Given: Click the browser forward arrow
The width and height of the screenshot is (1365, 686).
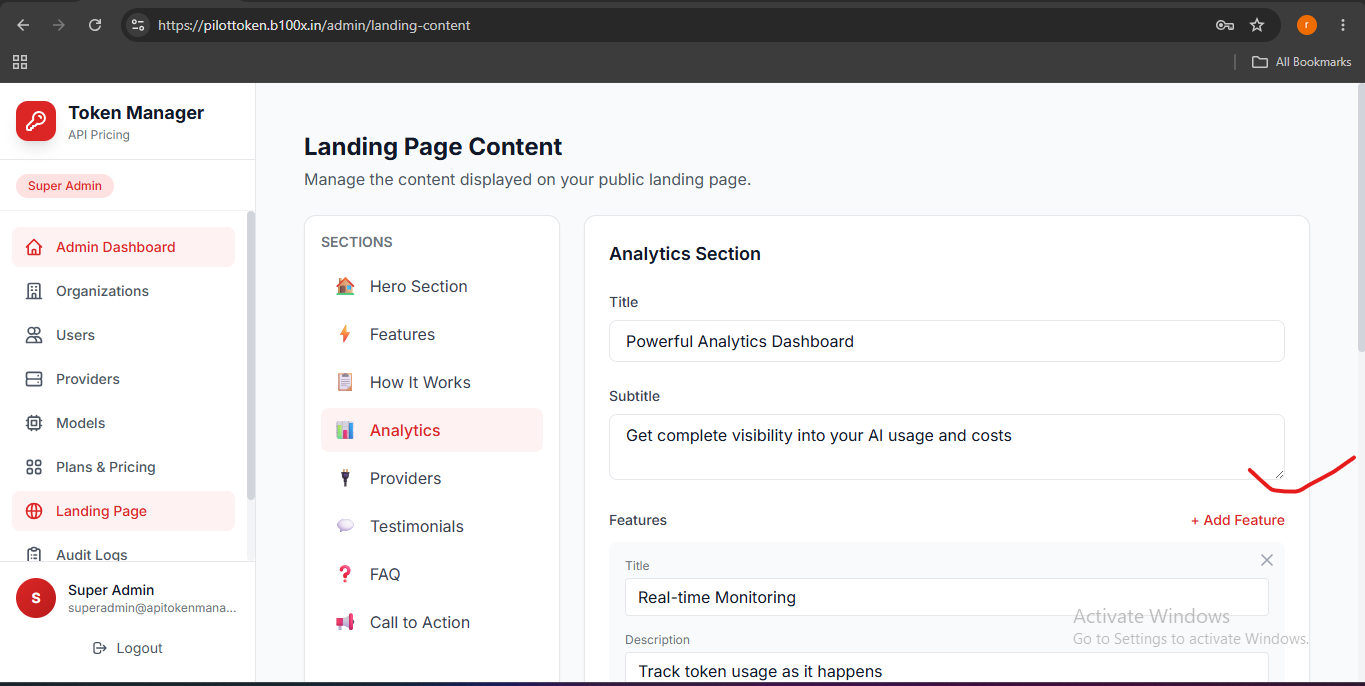Looking at the screenshot, I should pyautogui.click(x=59, y=25).
